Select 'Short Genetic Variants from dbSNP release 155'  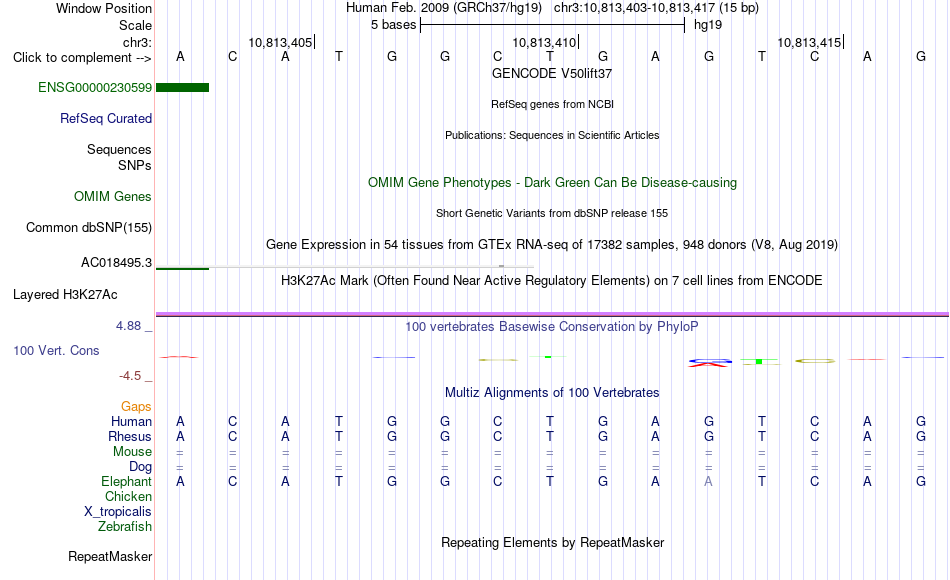[x=552, y=213]
